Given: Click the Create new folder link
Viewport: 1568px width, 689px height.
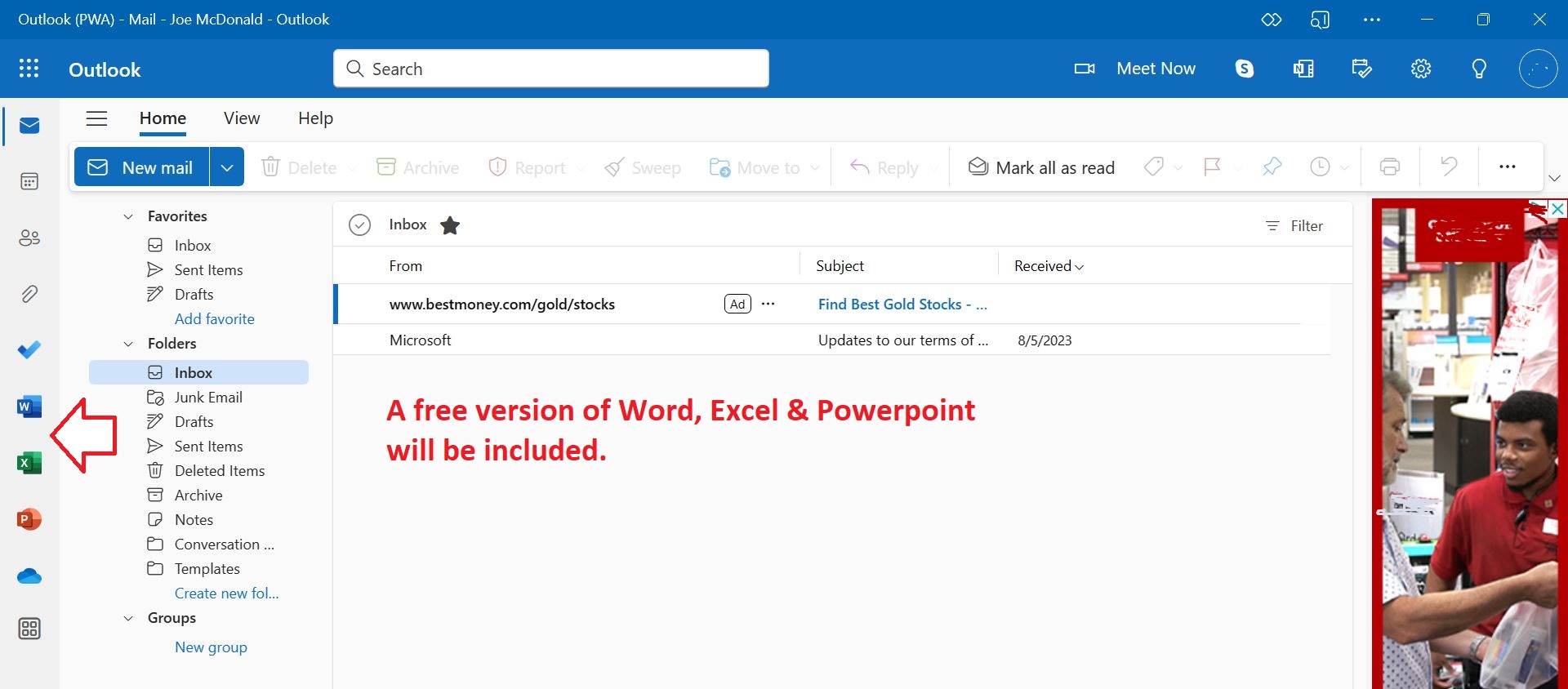Looking at the screenshot, I should pyautogui.click(x=226, y=593).
